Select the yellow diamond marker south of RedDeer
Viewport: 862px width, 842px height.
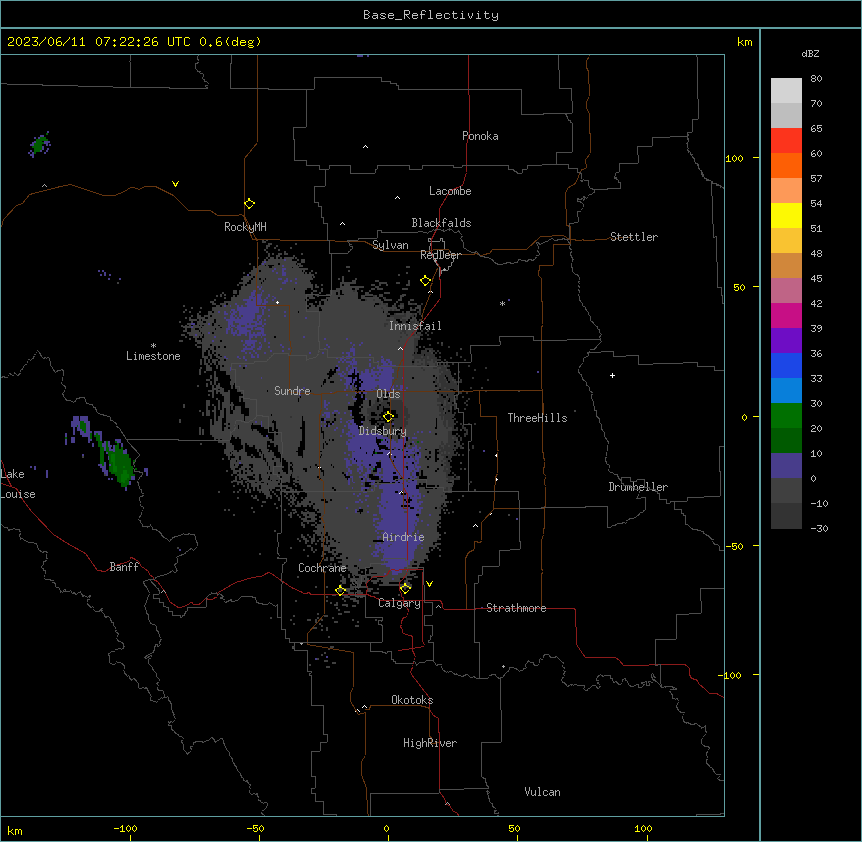point(426,281)
